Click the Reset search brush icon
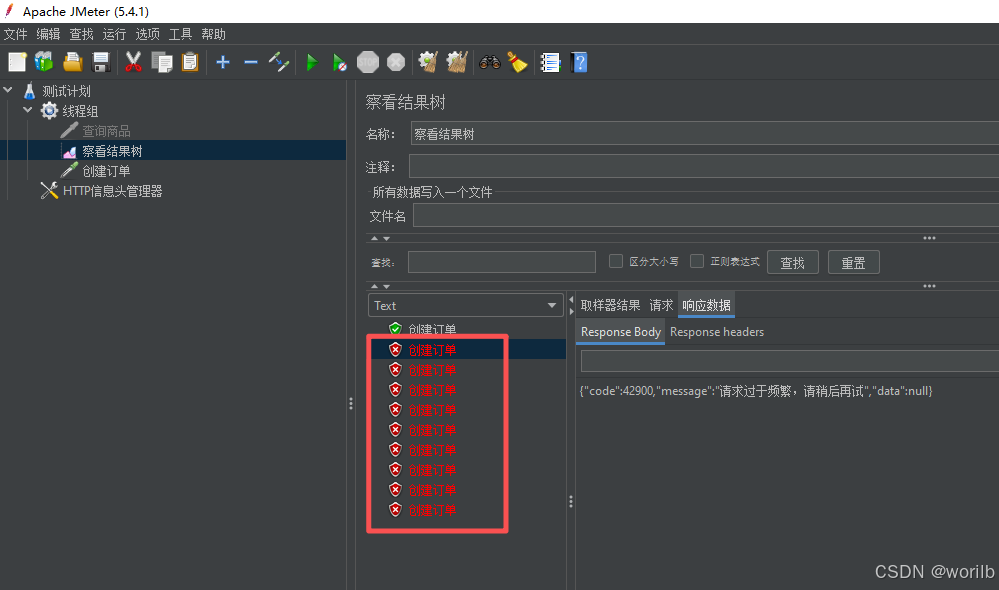 (x=517, y=62)
